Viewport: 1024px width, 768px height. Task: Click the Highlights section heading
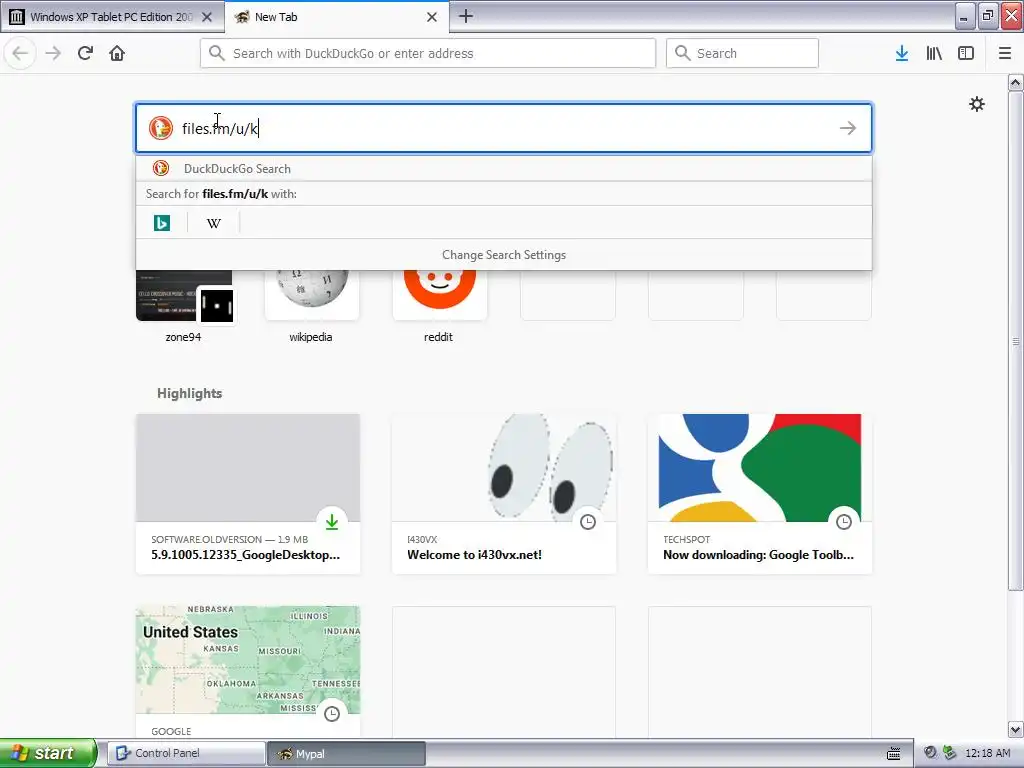pos(189,393)
